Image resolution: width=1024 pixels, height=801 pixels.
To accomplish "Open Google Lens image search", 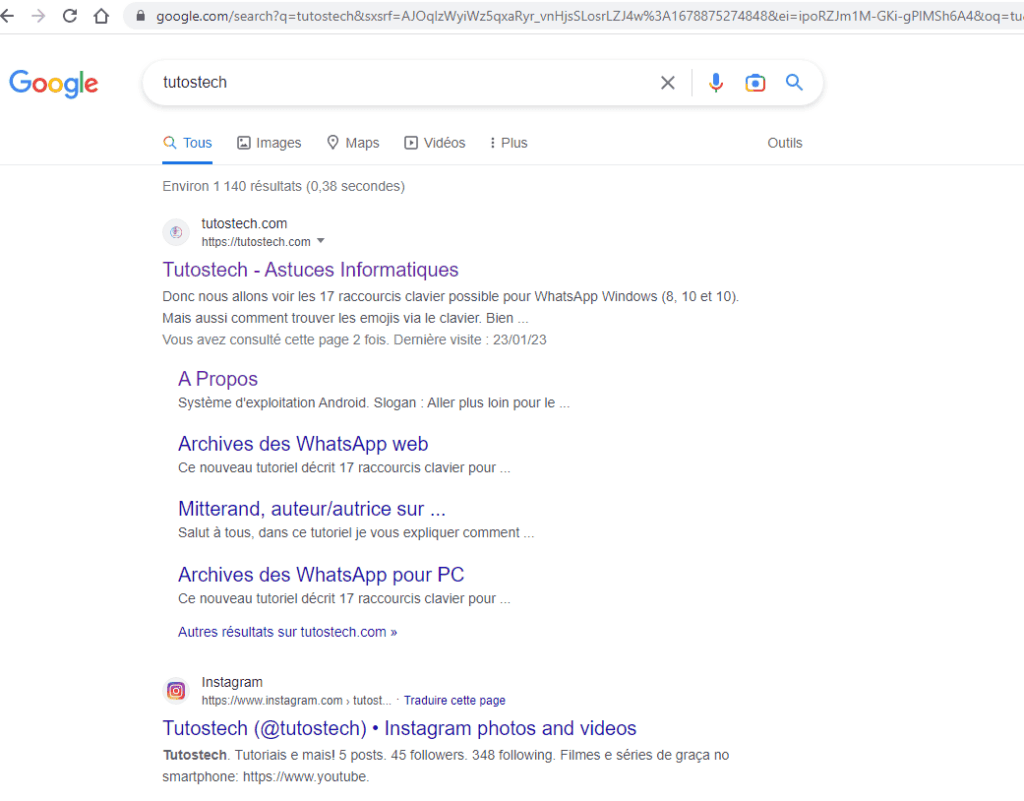I will [755, 82].
